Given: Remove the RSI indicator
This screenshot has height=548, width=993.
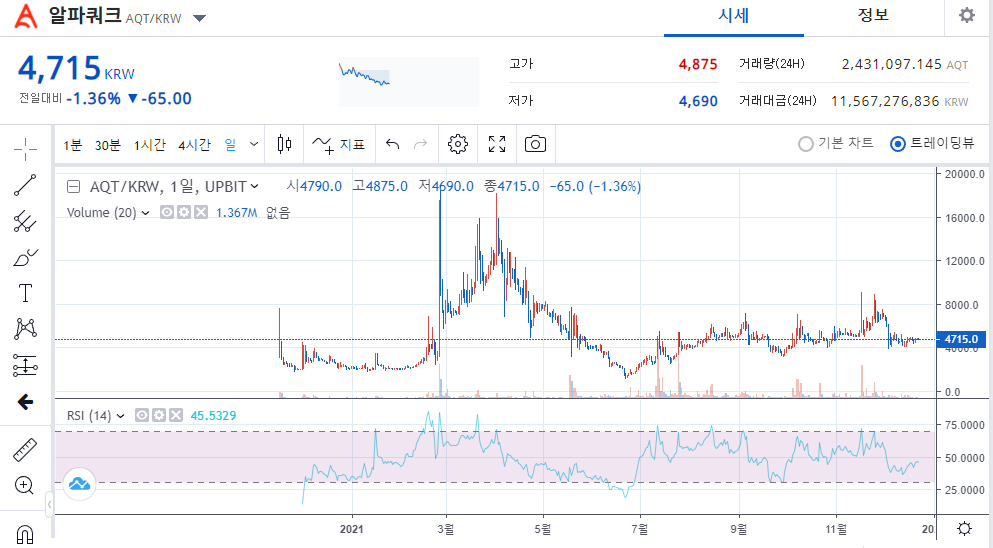Looking at the screenshot, I should pyautogui.click(x=176, y=416).
